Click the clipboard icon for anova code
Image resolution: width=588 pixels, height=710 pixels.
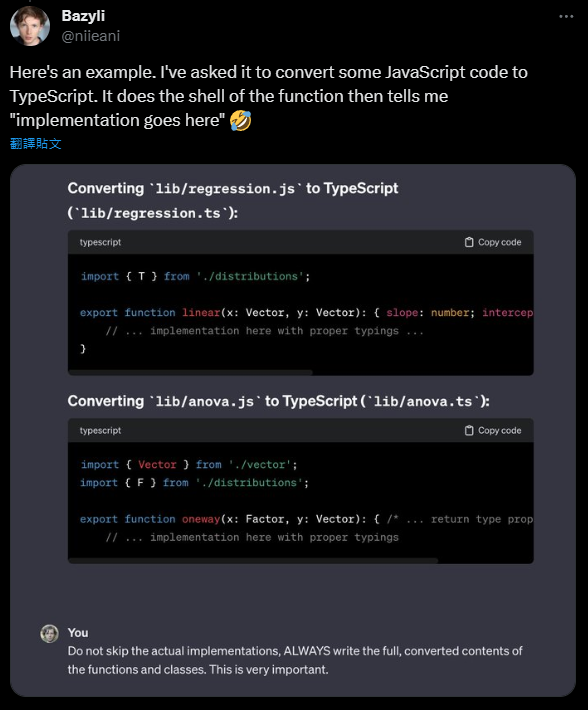tap(469, 431)
